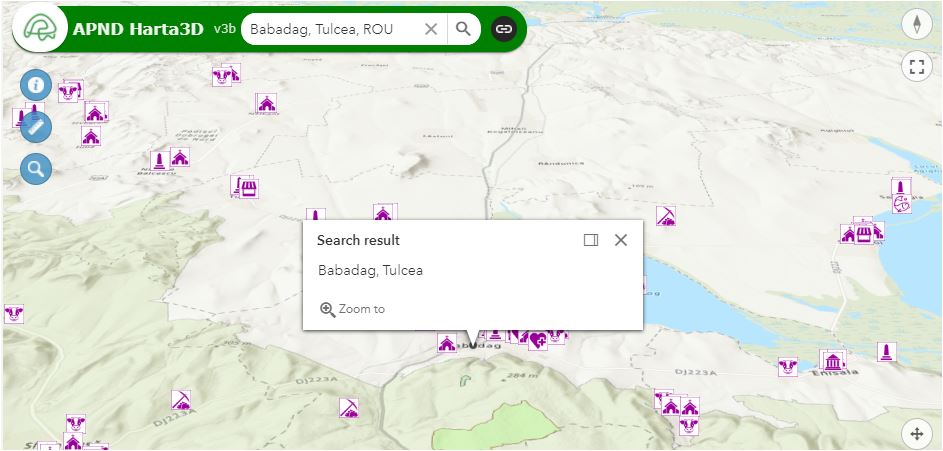Submit search with header magnifier icon

point(462,29)
